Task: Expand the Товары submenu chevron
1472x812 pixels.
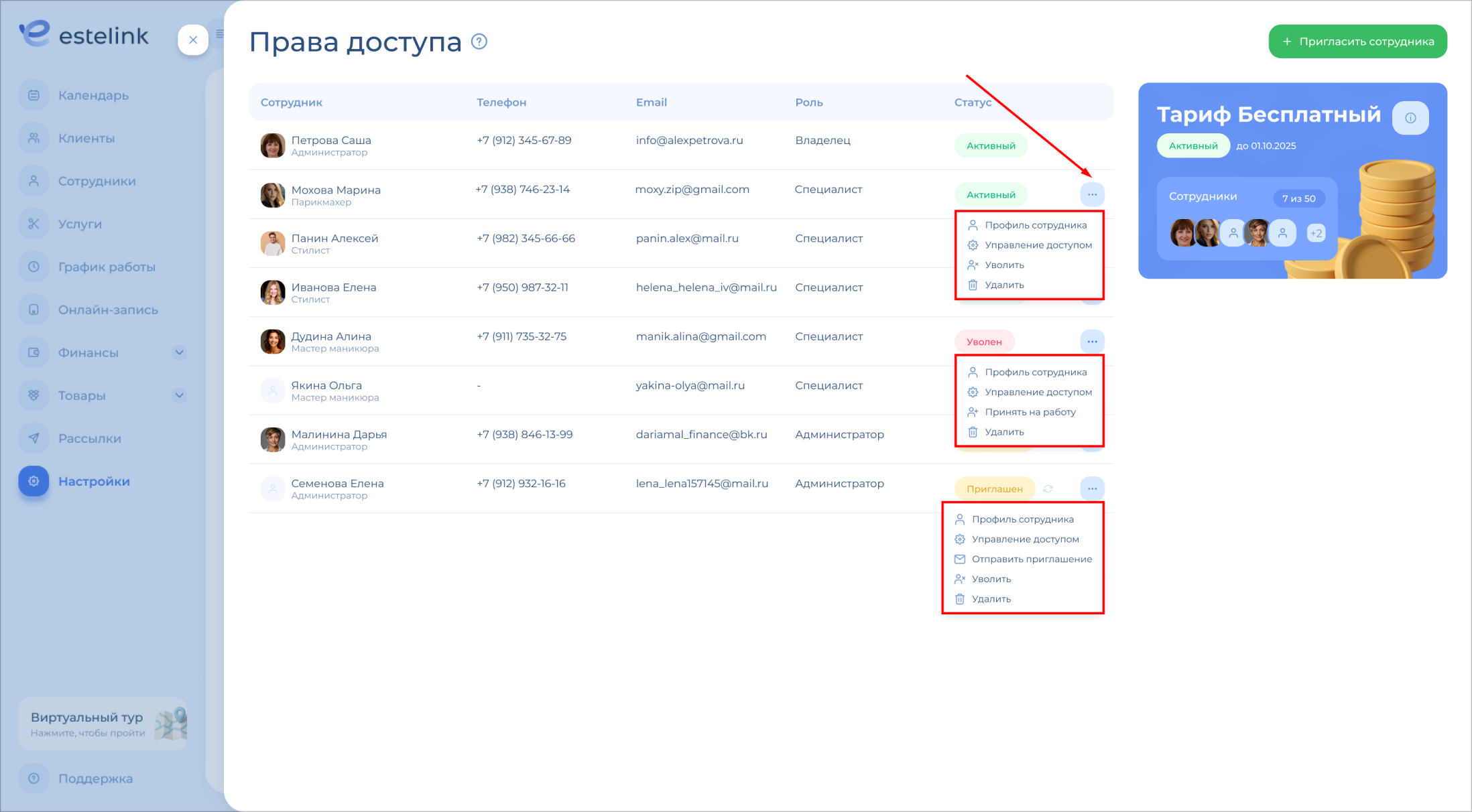Action: click(x=179, y=395)
